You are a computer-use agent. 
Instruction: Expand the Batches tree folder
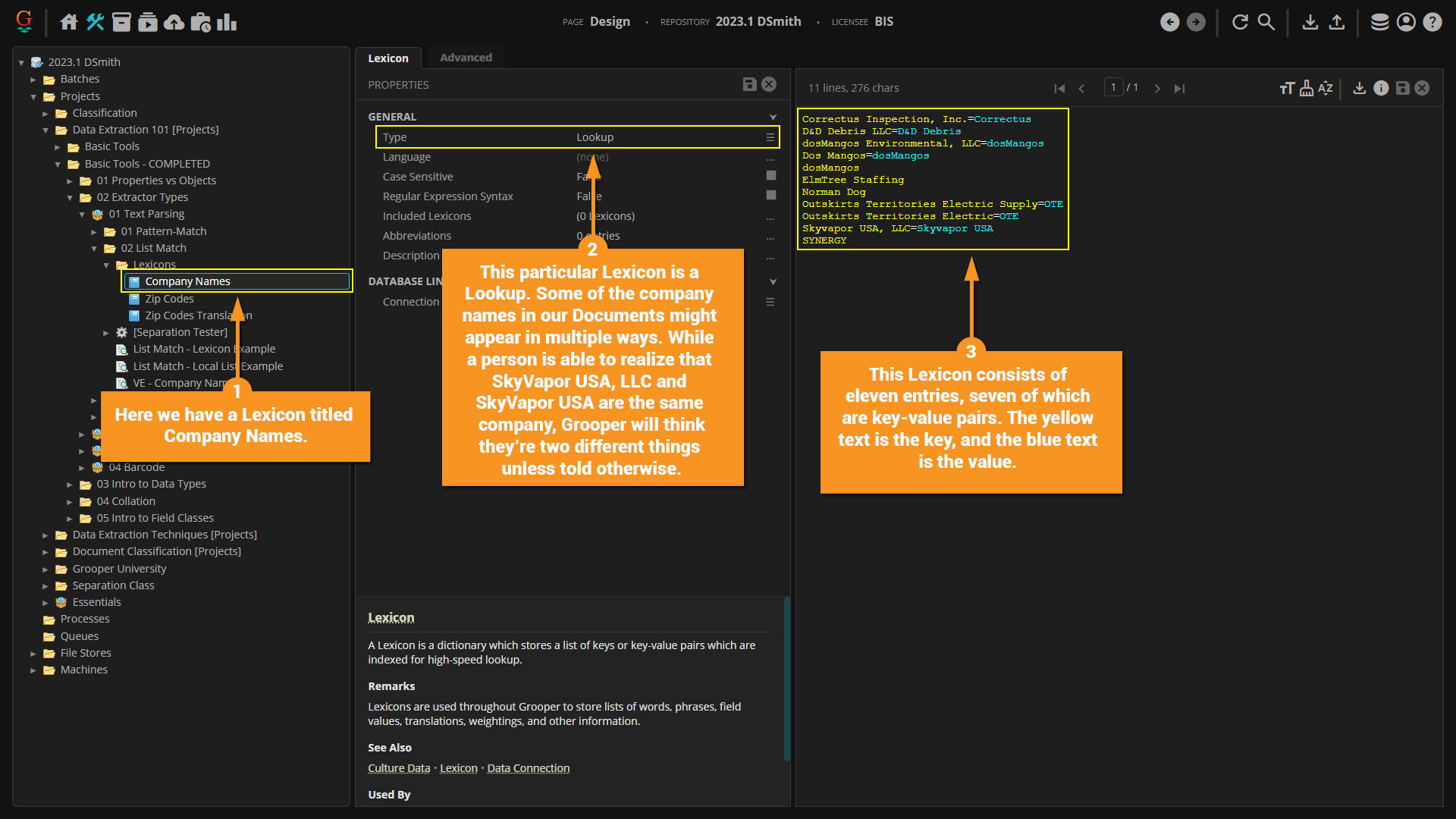[x=33, y=79]
